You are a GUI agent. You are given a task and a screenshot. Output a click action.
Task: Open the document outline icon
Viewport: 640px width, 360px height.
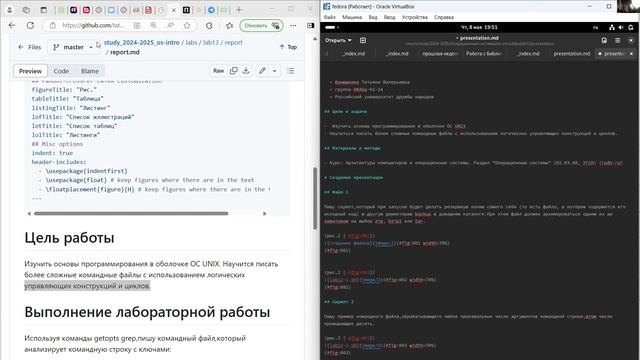click(291, 71)
